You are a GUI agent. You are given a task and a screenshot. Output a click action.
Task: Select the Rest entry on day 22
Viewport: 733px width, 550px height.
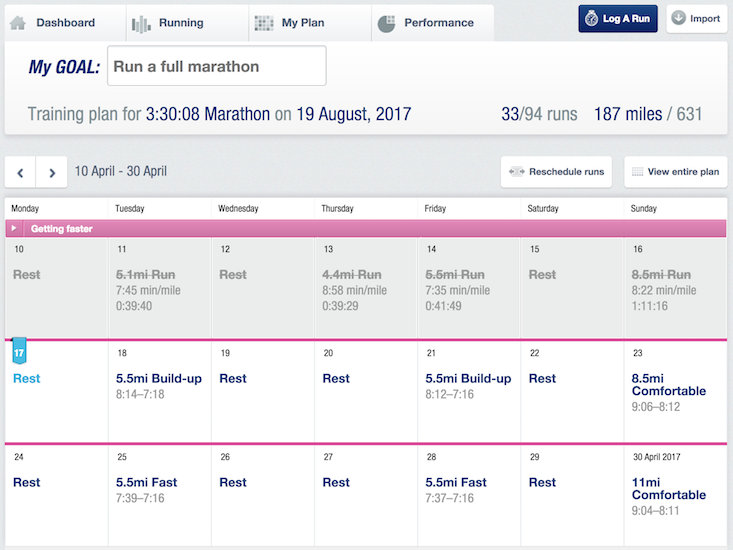point(542,379)
